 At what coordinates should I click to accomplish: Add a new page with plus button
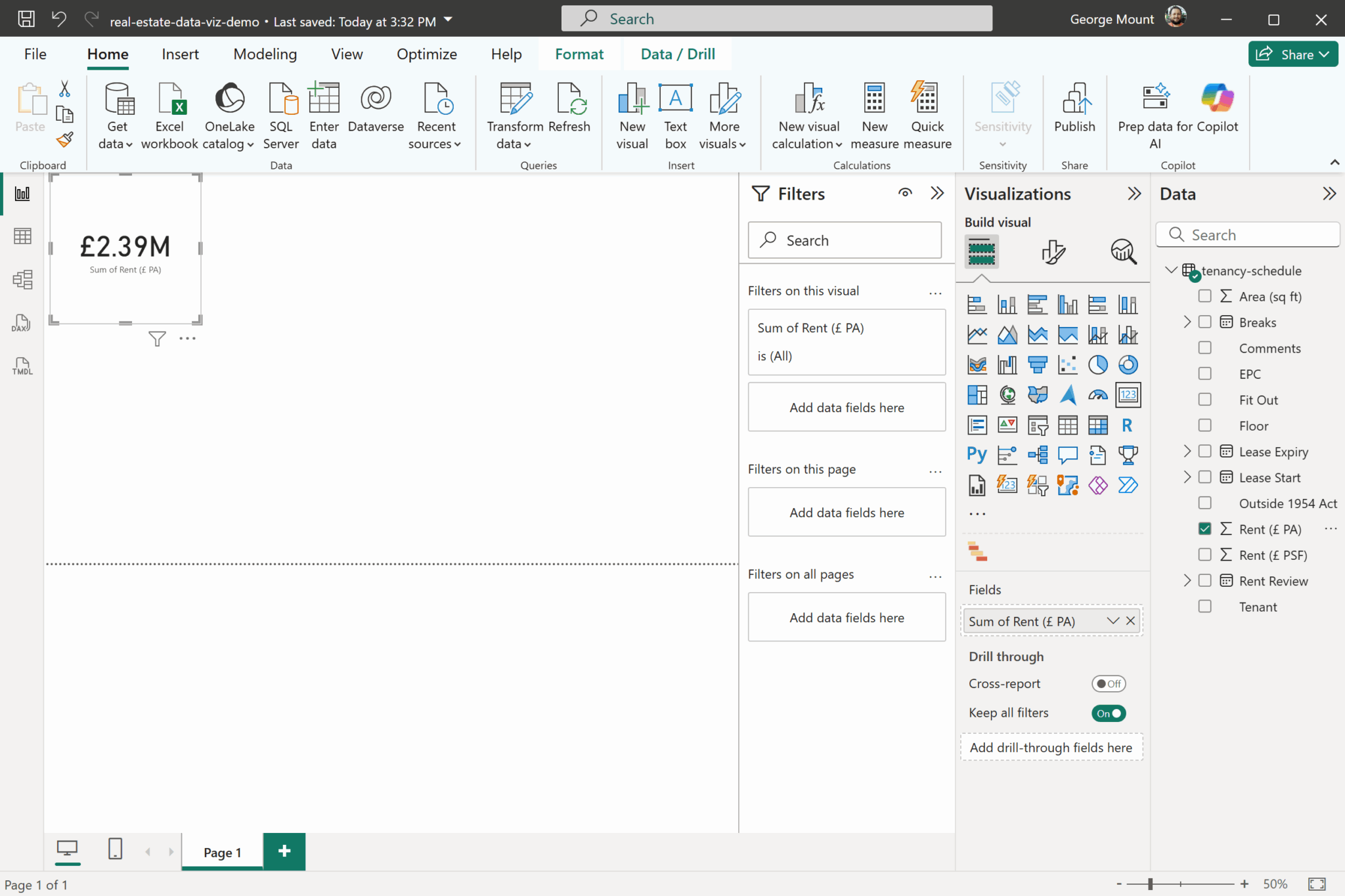click(x=284, y=851)
